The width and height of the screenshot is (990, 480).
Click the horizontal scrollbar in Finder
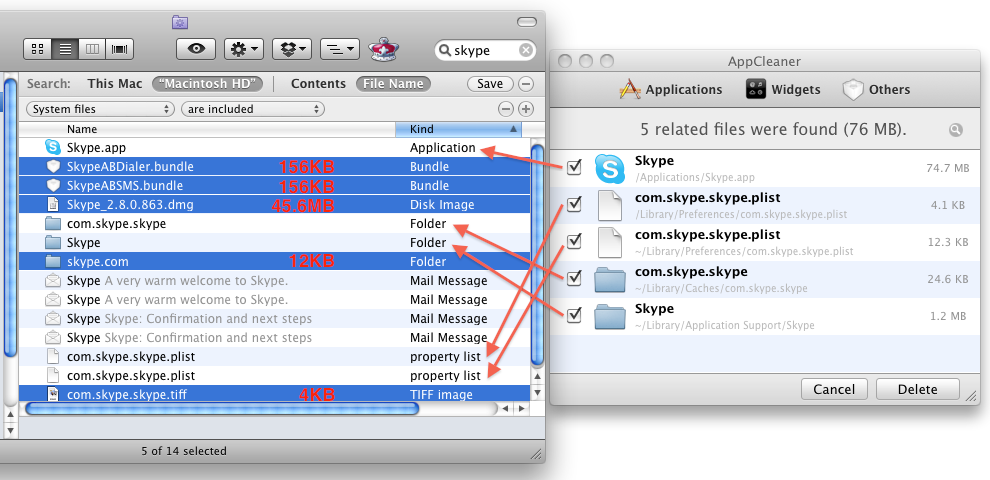[x=221, y=409]
